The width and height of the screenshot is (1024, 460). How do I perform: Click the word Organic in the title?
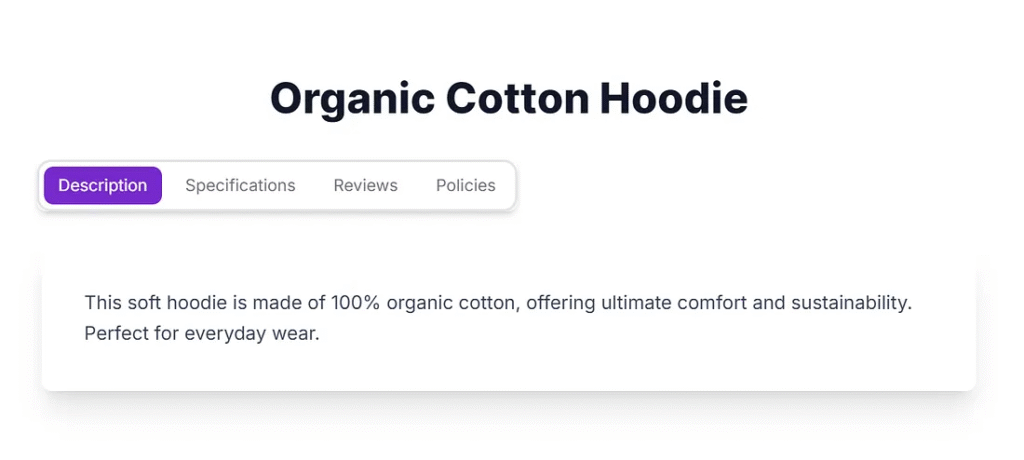click(352, 99)
